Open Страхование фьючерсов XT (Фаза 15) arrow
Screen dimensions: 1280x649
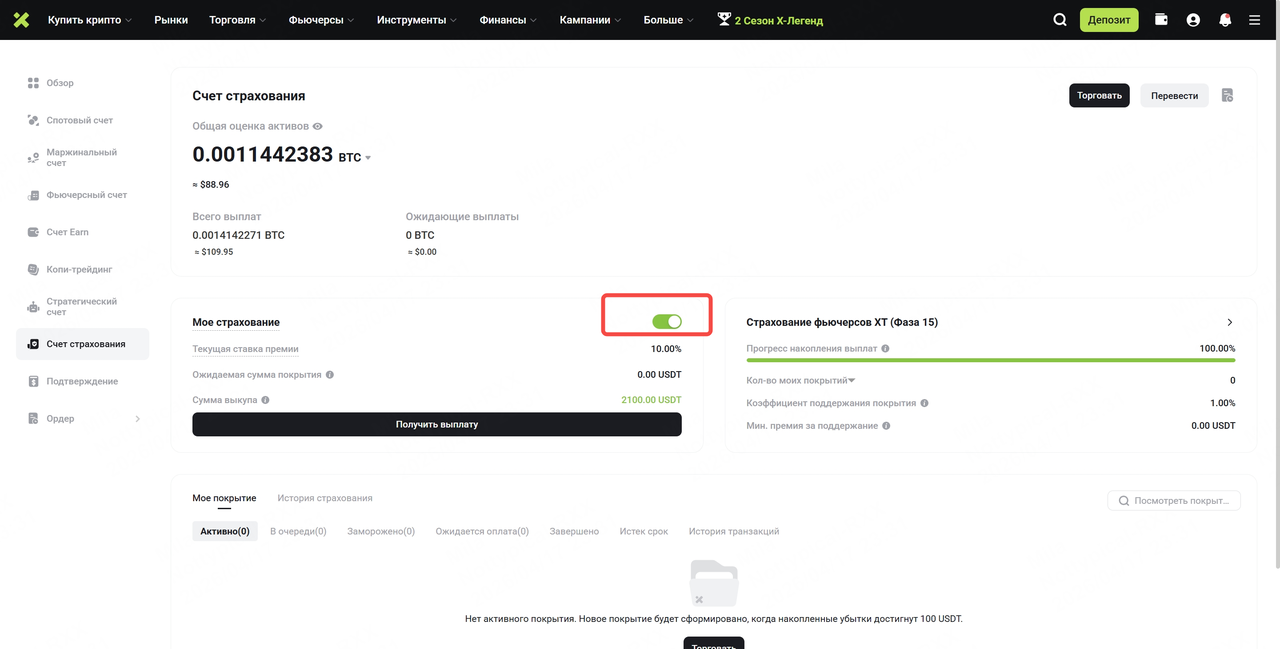coord(1230,322)
